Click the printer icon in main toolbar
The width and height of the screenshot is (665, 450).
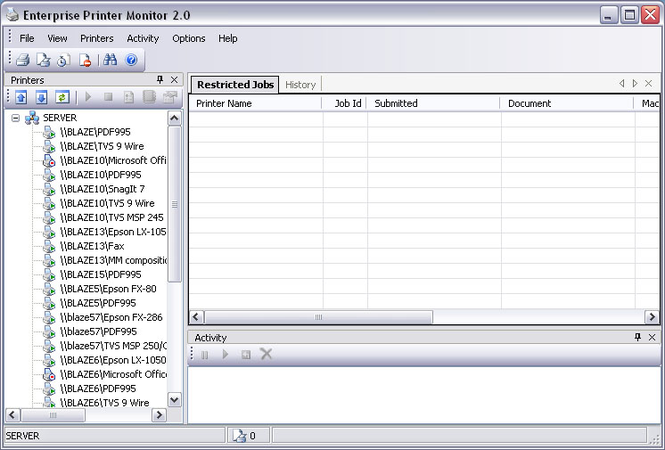pyautogui.click(x=23, y=60)
